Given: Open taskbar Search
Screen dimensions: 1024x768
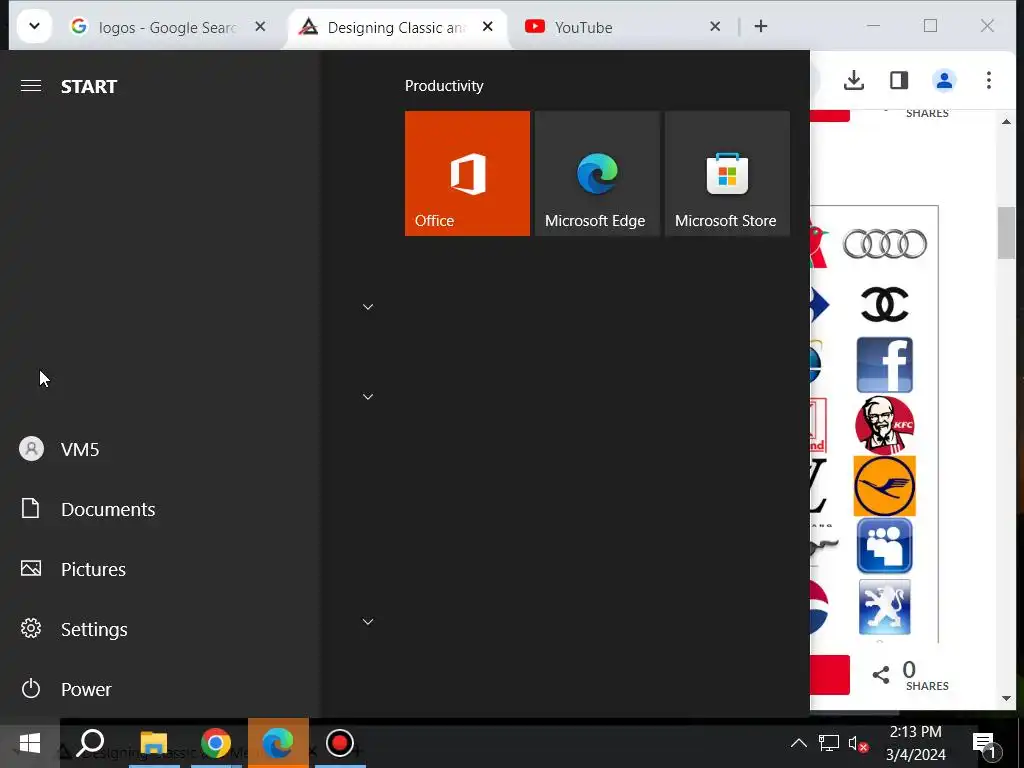Looking at the screenshot, I should (x=91, y=743).
